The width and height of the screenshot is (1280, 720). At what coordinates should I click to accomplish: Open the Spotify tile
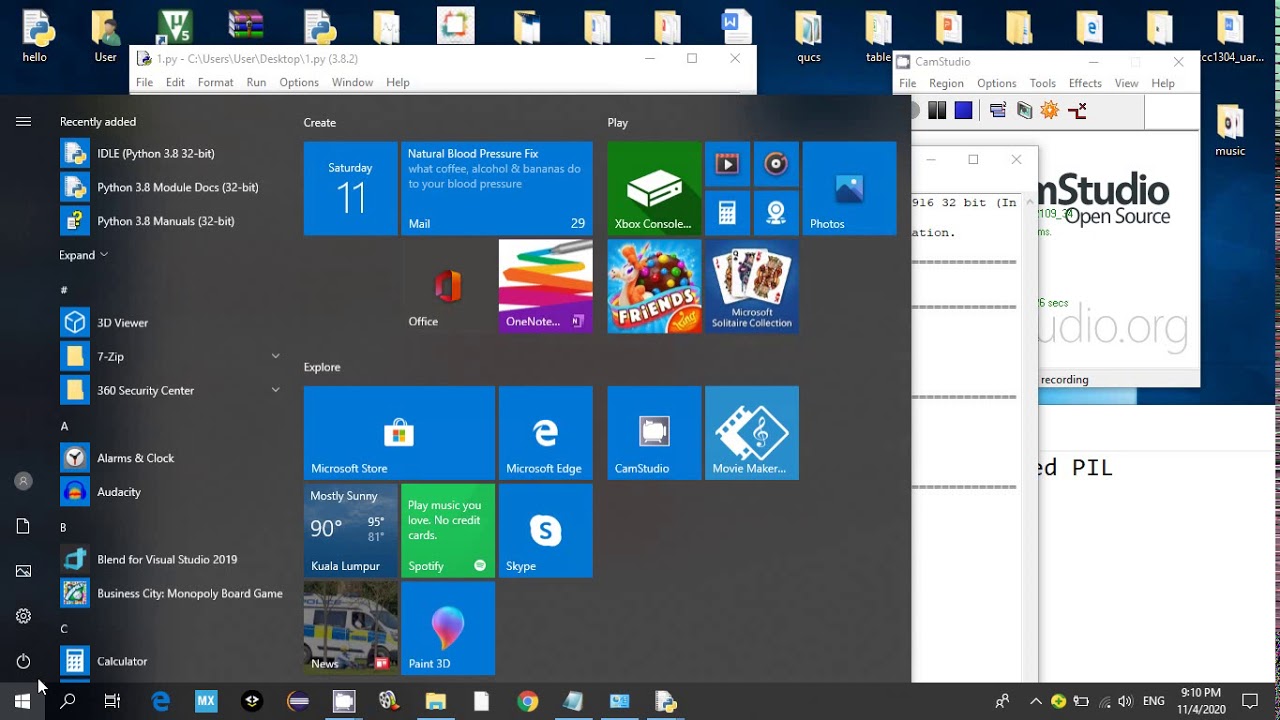(448, 531)
